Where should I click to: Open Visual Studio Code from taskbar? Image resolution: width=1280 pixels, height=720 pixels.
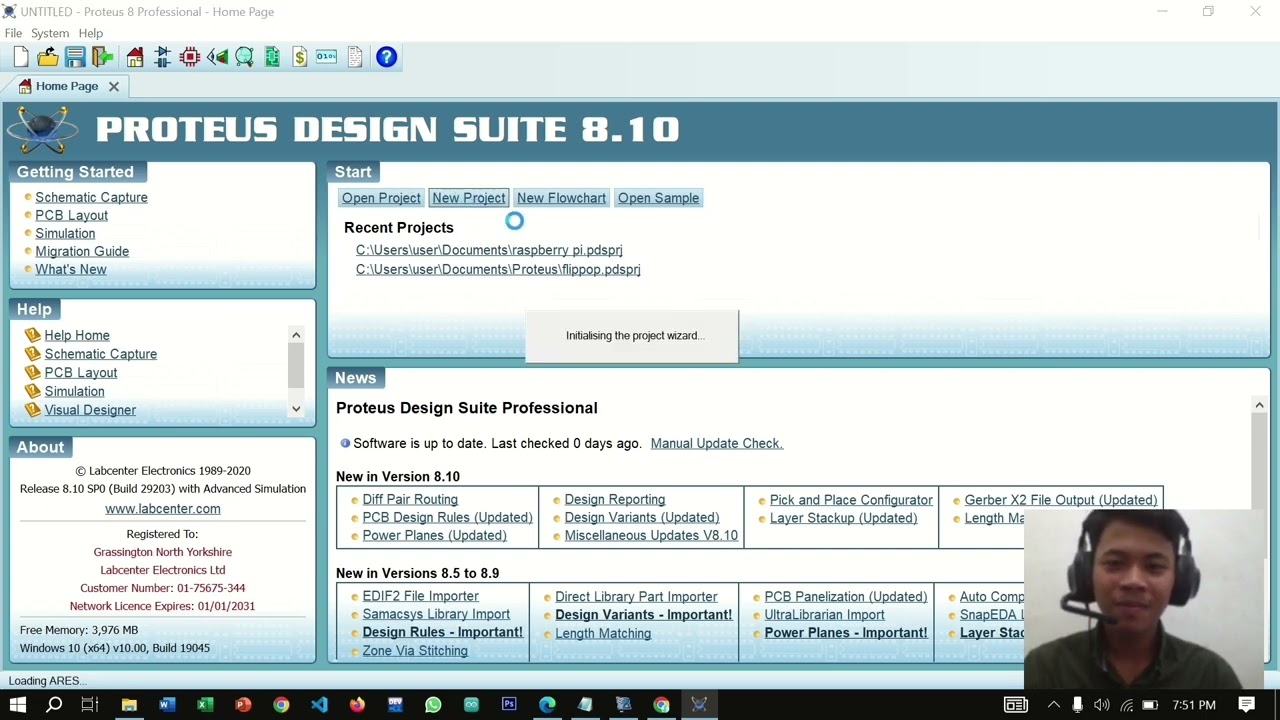pos(319,705)
